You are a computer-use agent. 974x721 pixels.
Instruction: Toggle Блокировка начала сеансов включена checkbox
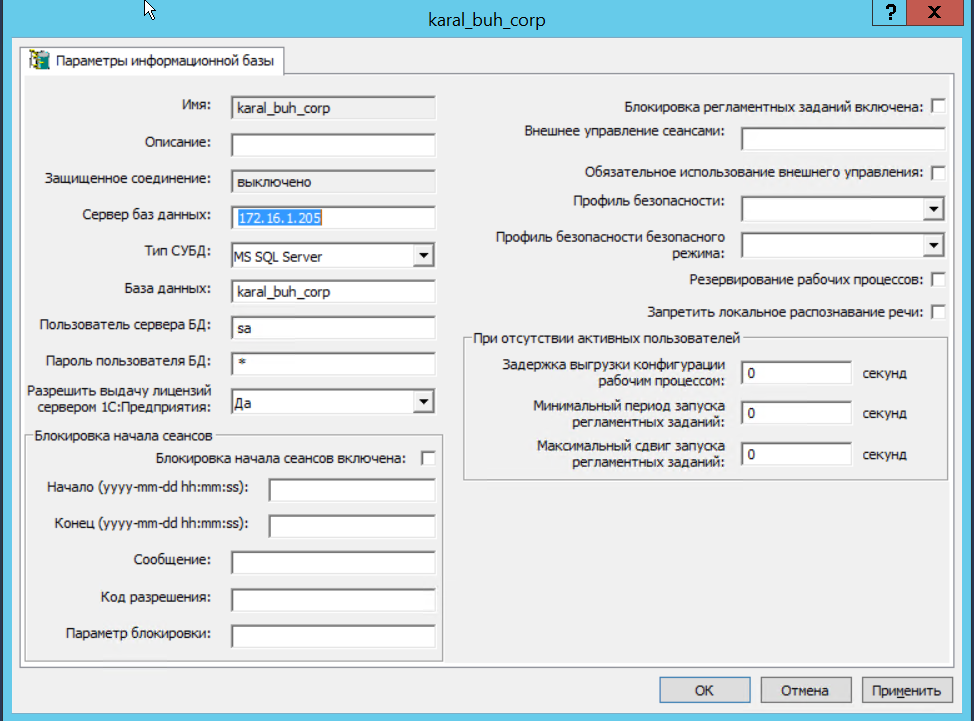429,458
